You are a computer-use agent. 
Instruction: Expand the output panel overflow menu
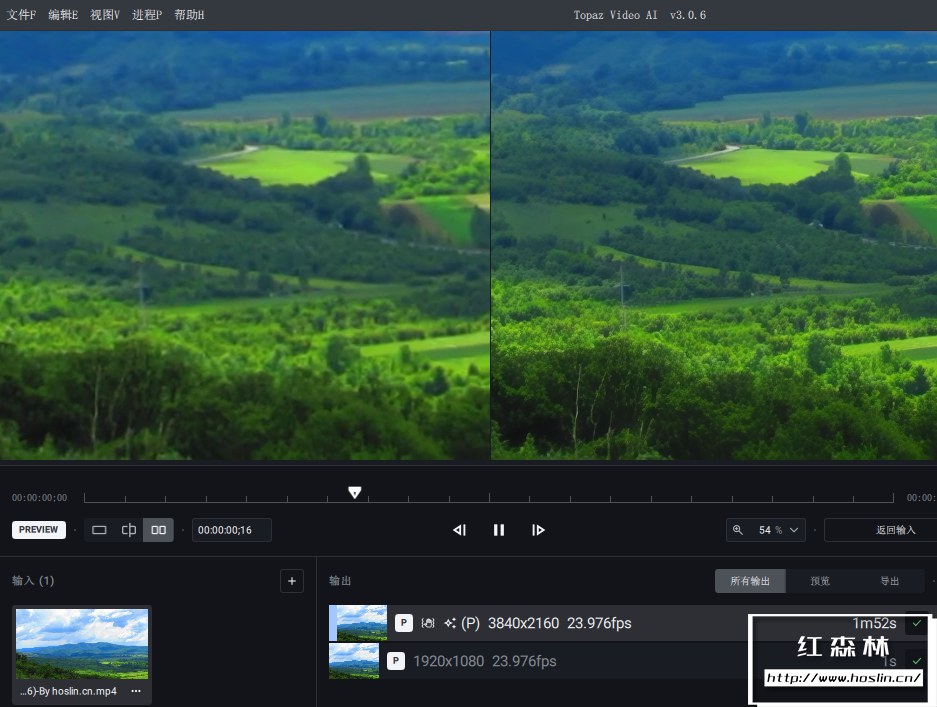coord(932,580)
